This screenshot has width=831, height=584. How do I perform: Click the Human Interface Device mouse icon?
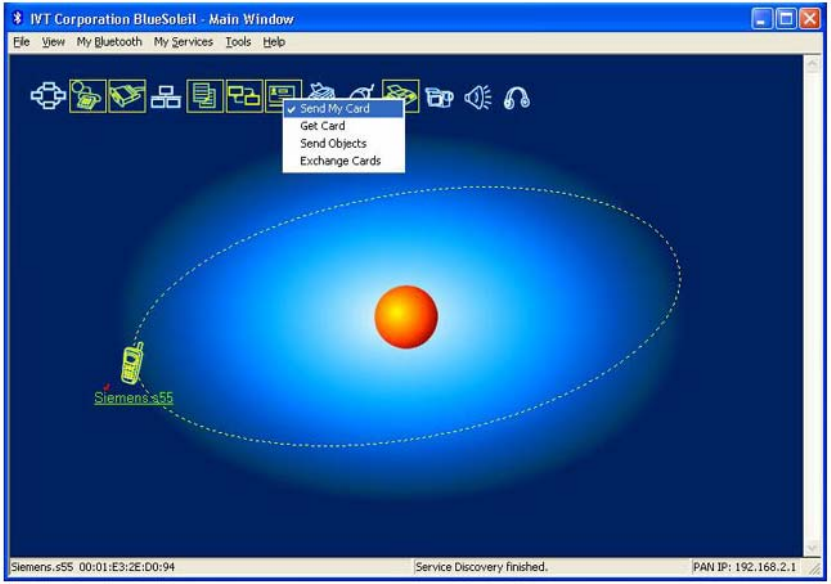(x=363, y=91)
